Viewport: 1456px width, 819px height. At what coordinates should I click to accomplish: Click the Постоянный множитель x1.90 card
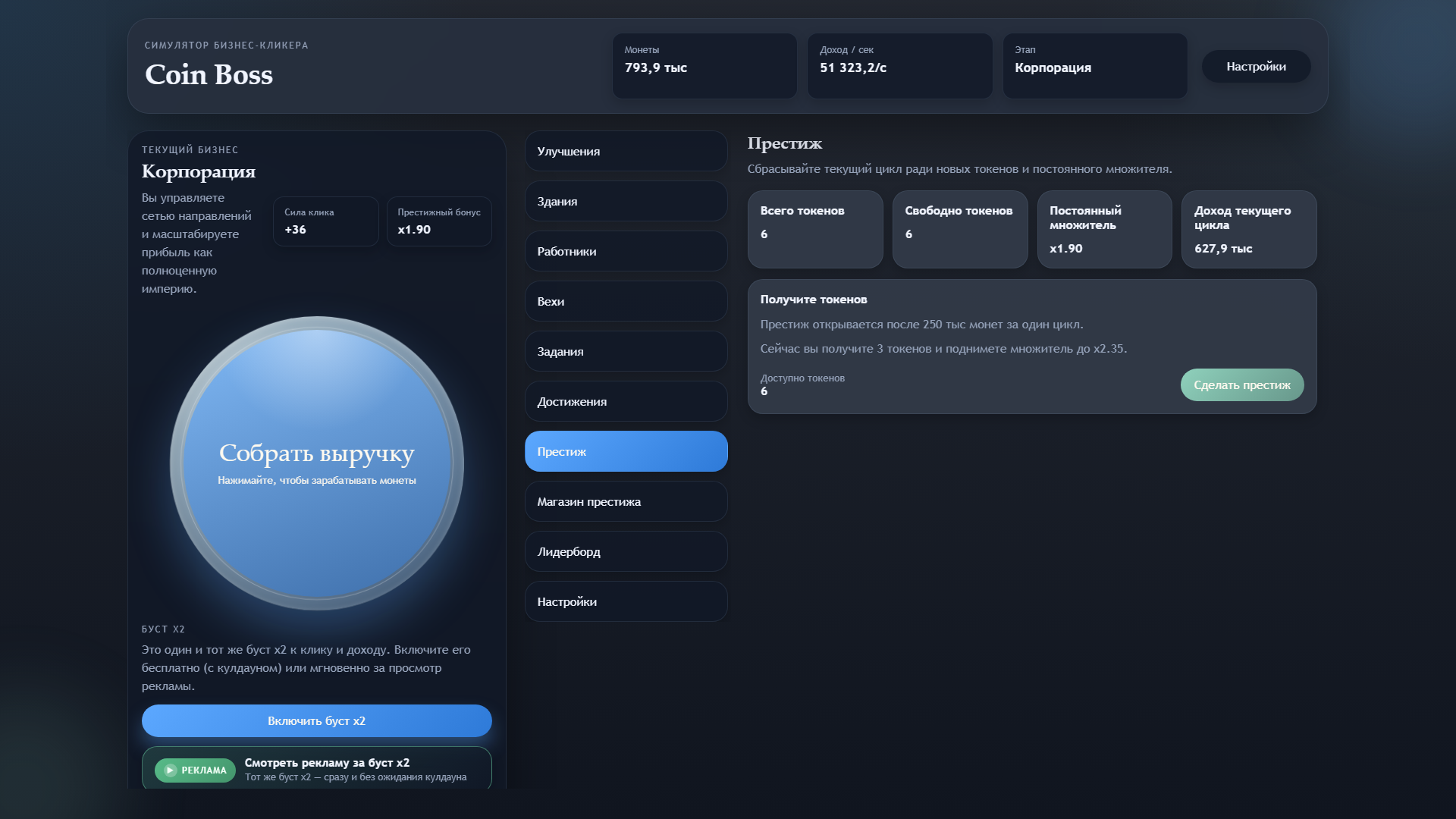[x=1104, y=229]
